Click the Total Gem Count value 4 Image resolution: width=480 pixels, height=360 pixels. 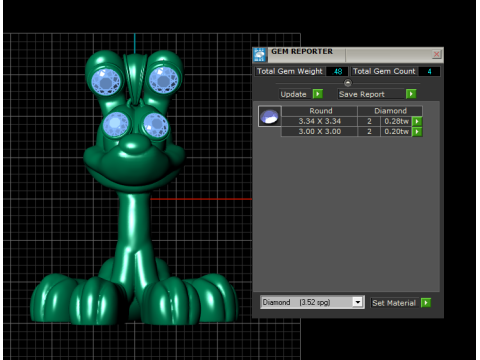click(x=429, y=71)
